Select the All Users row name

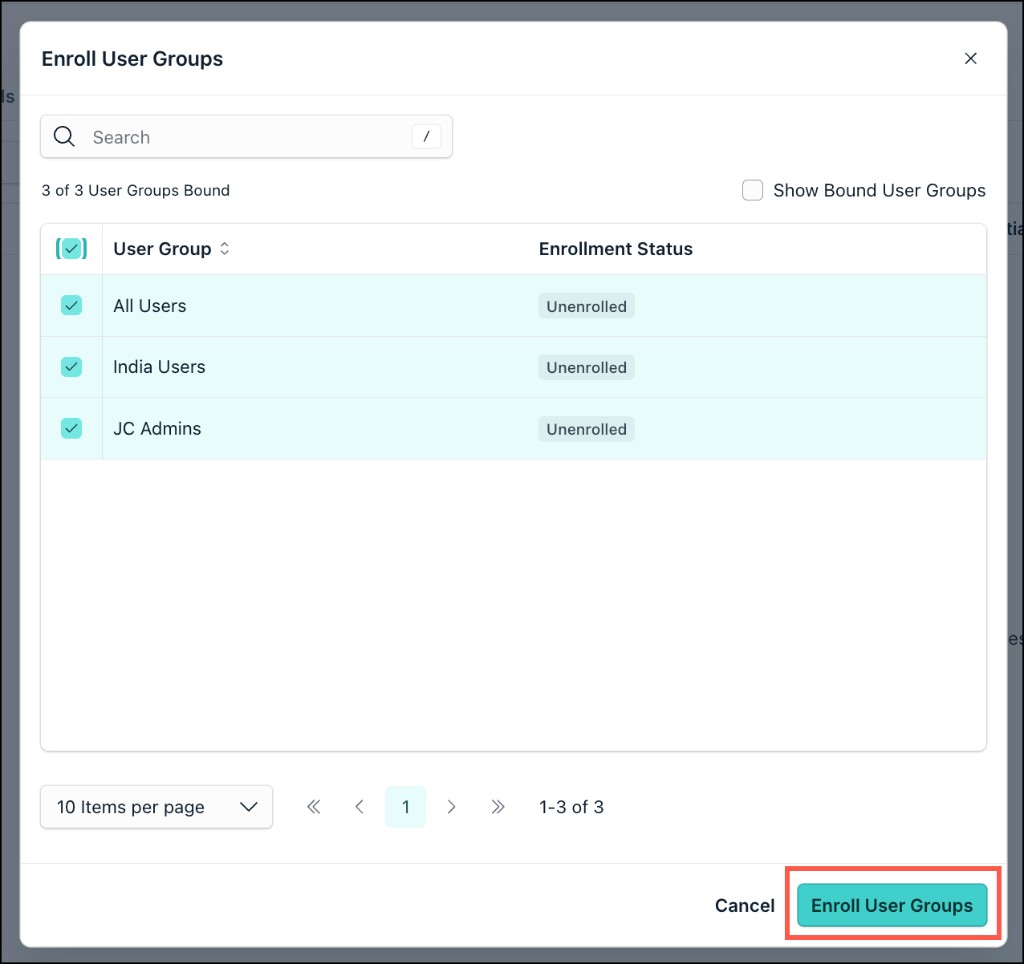coord(150,306)
